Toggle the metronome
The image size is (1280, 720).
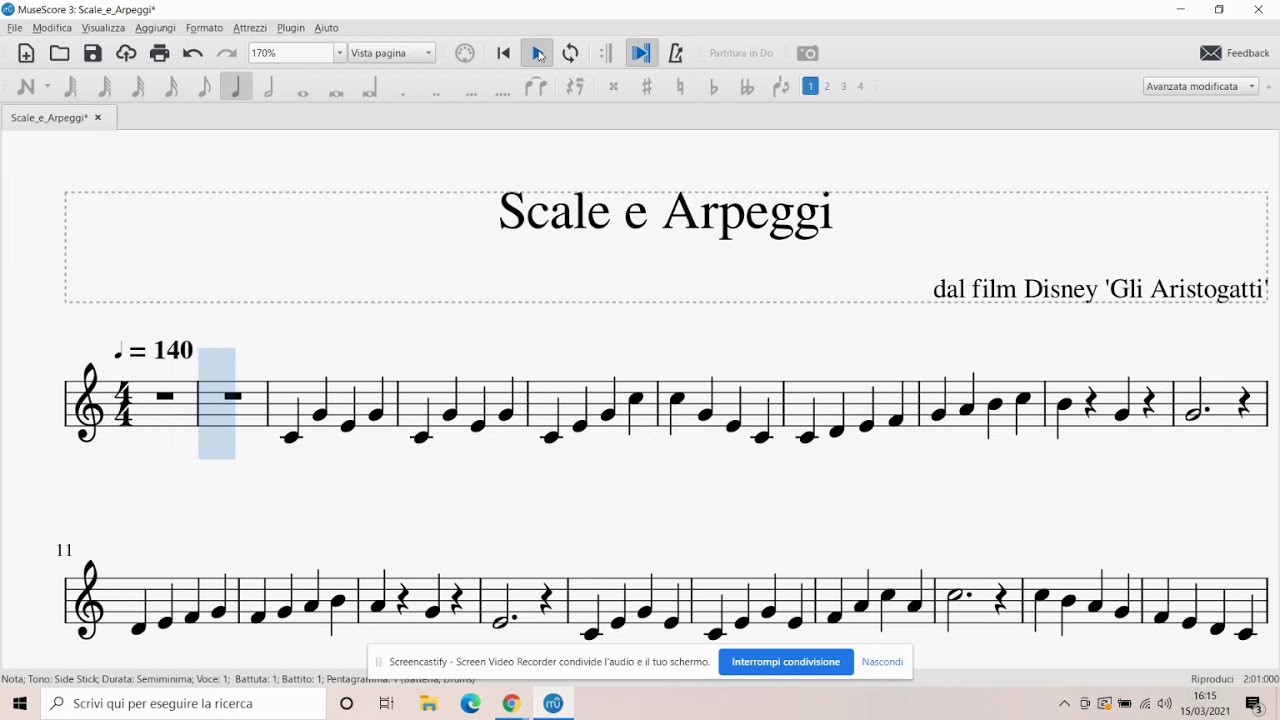[x=676, y=53]
